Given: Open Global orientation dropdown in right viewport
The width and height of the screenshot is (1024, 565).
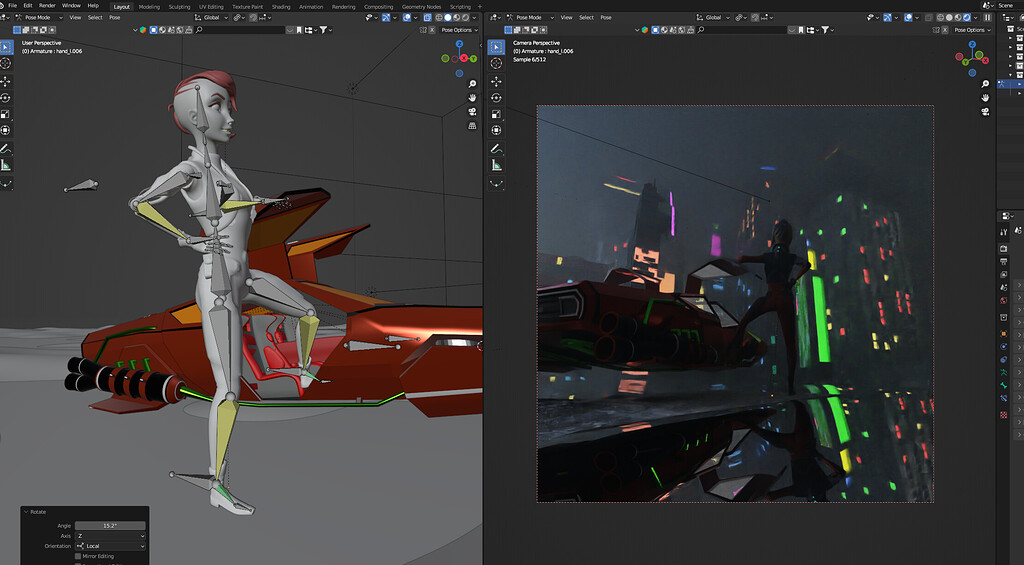Looking at the screenshot, I should click(712, 18).
